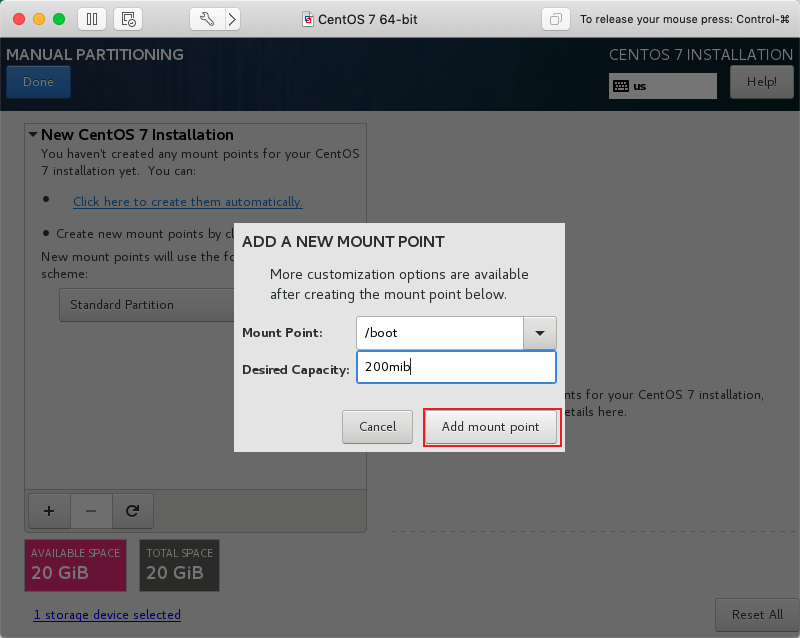
Task: Click the Mount Point field containing /boot
Action: 440,333
